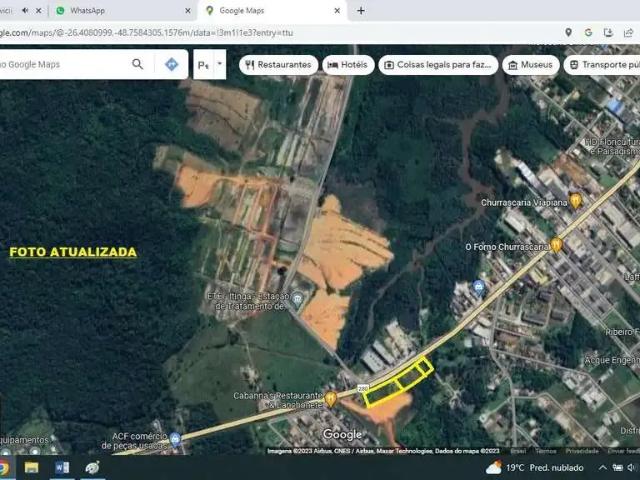640x480 pixels.
Task: Open a new browser tab with plus button
Action: 361,11
